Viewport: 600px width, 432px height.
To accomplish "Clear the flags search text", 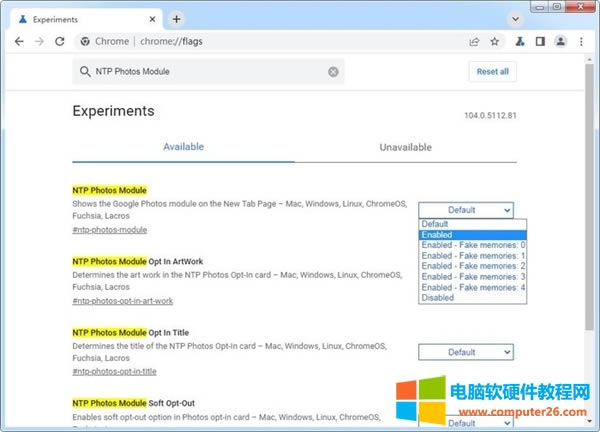I will point(334,71).
